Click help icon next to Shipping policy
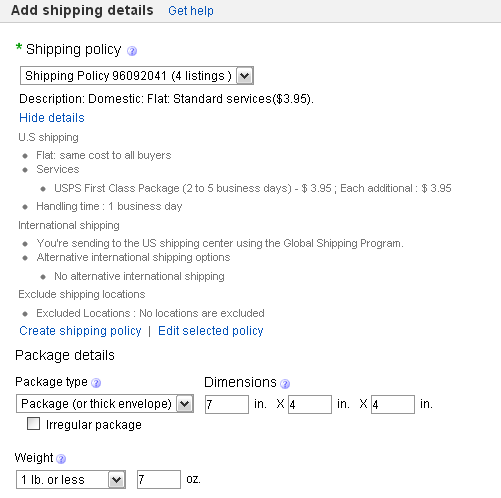This screenshot has width=501, height=498. click(x=132, y=51)
